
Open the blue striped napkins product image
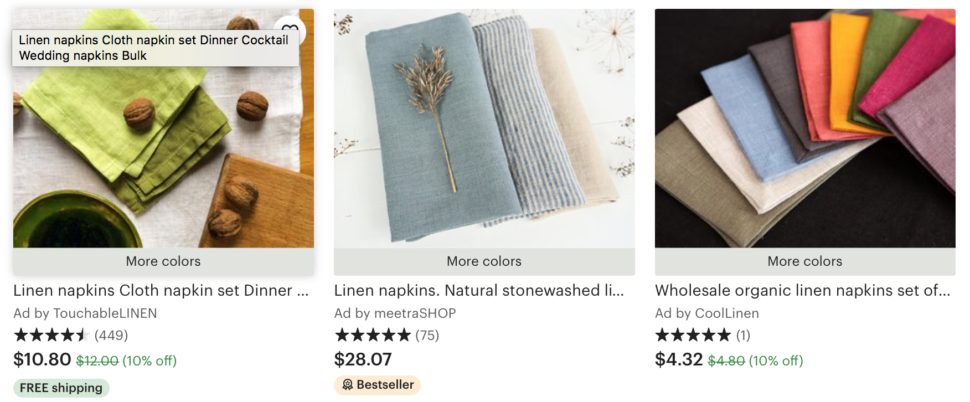[x=484, y=128]
